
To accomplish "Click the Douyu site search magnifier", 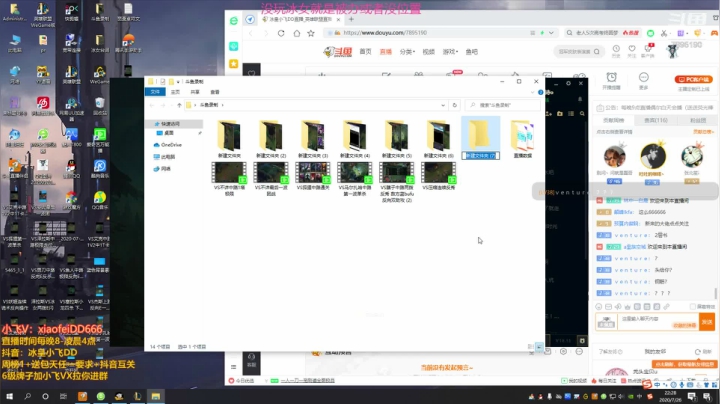I will pos(596,51).
